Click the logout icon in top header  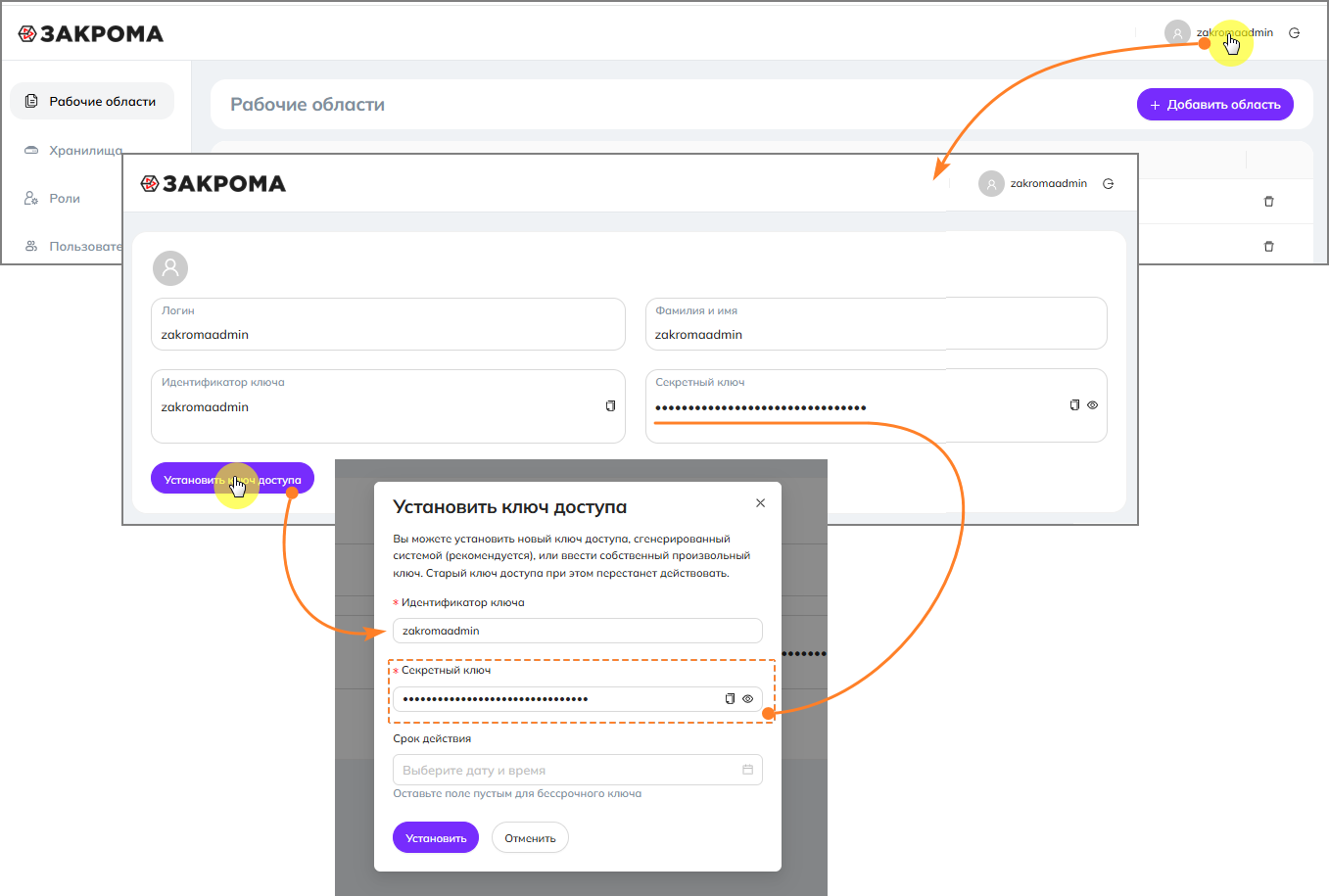click(x=1294, y=33)
